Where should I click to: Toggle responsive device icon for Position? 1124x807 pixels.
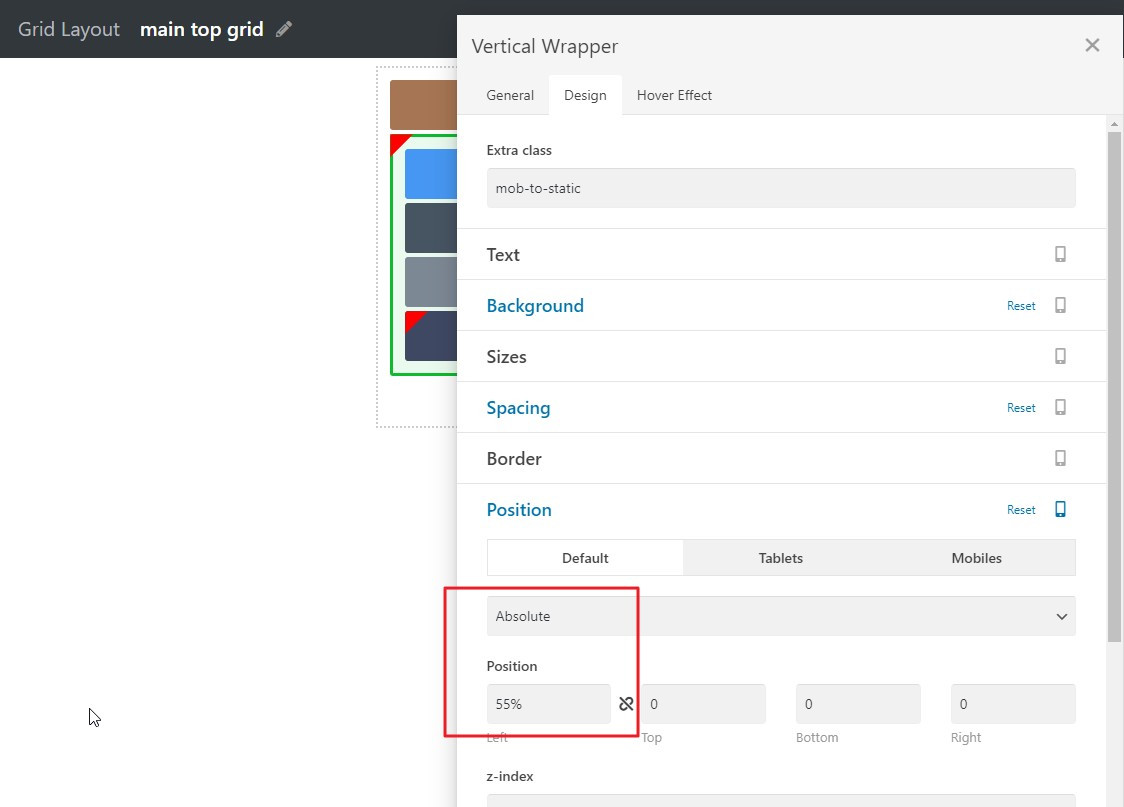1060,509
